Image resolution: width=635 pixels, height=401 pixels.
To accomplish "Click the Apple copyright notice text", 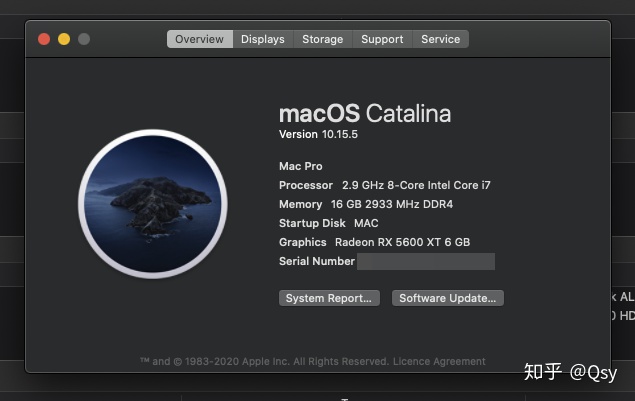I will pyautogui.click(x=264, y=361).
